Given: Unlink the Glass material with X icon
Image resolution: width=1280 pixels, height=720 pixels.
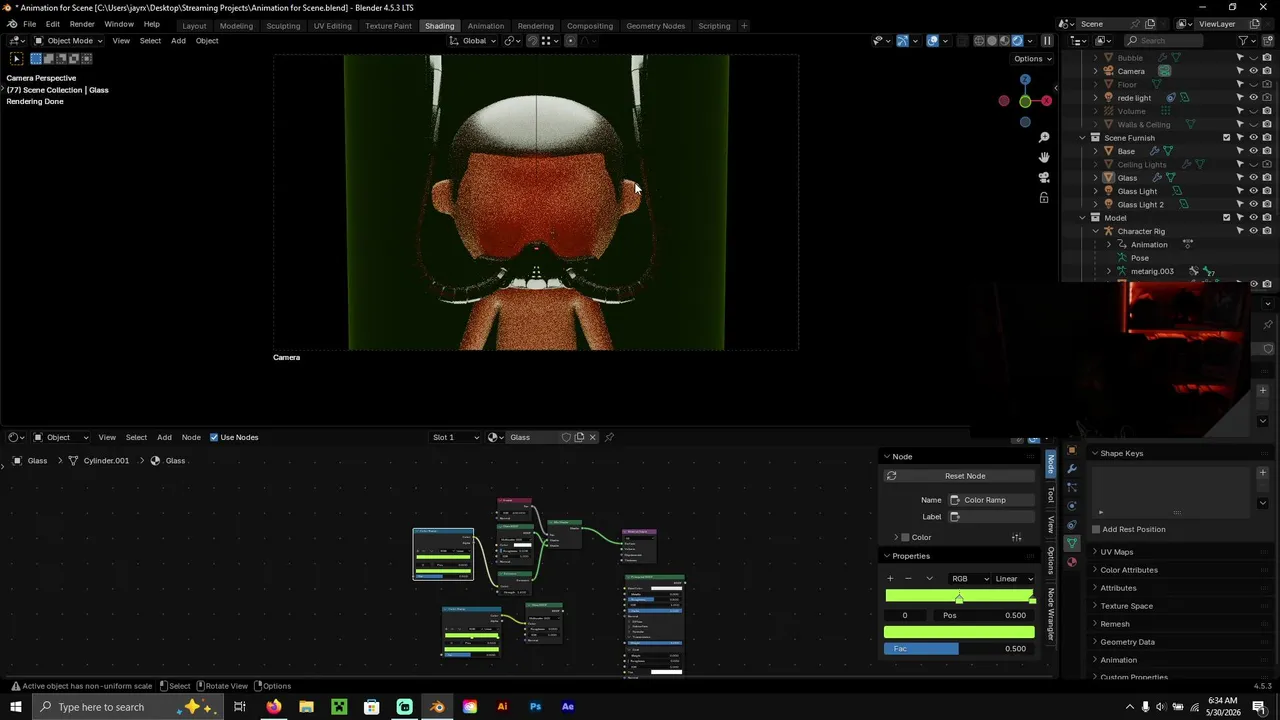Looking at the screenshot, I should coord(592,437).
